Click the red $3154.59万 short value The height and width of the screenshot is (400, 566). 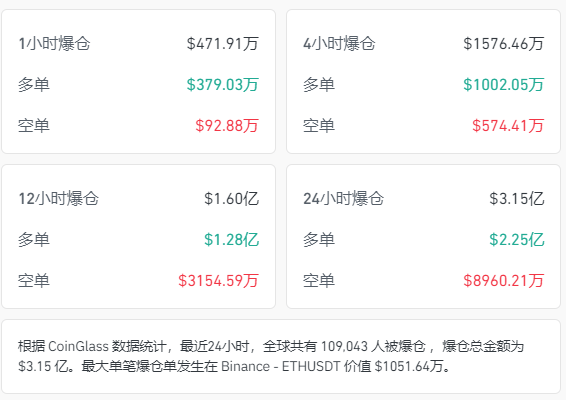click(x=218, y=281)
